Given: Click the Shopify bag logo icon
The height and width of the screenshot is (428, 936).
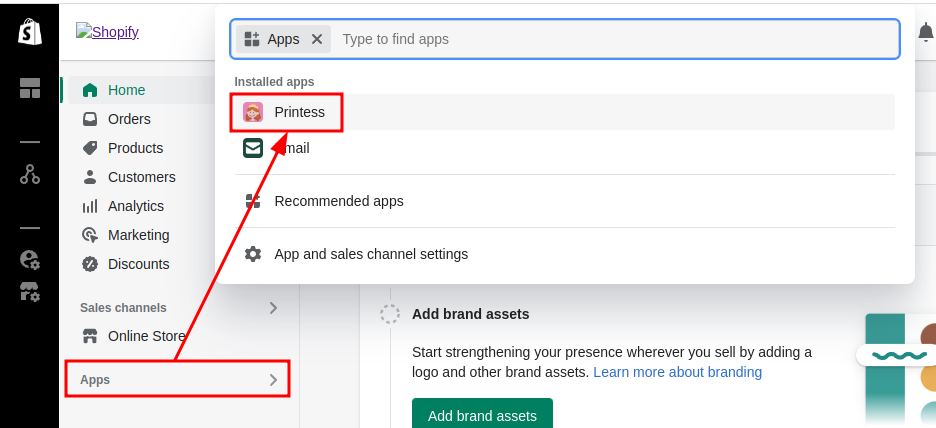Looking at the screenshot, I should click(x=29, y=32).
